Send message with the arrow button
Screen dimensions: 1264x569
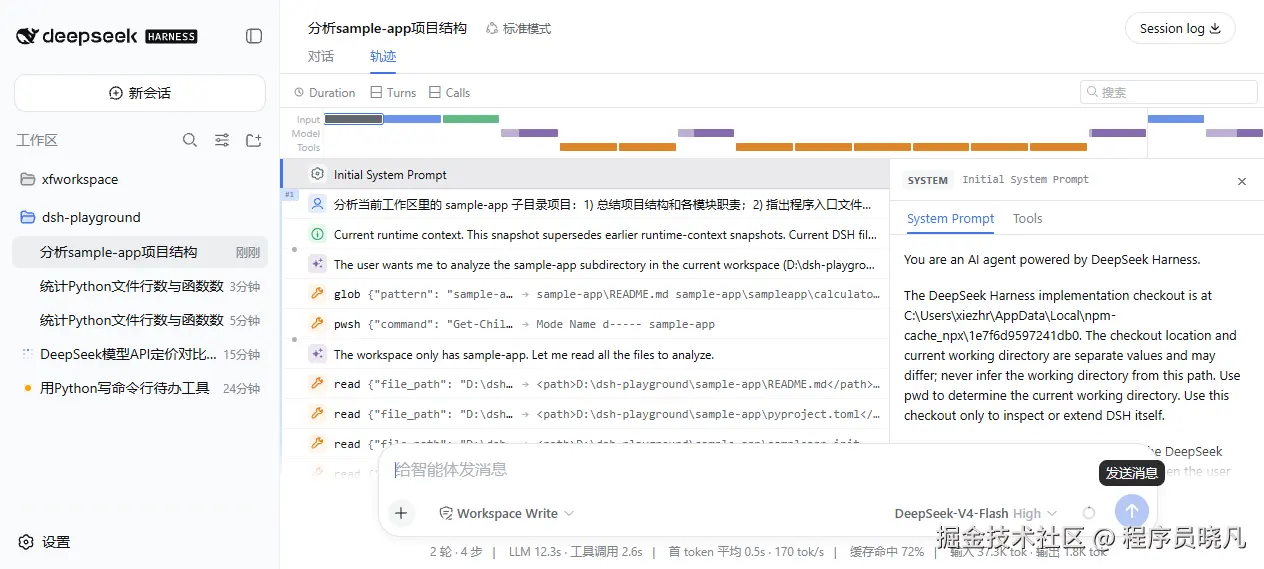coord(1131,512)
